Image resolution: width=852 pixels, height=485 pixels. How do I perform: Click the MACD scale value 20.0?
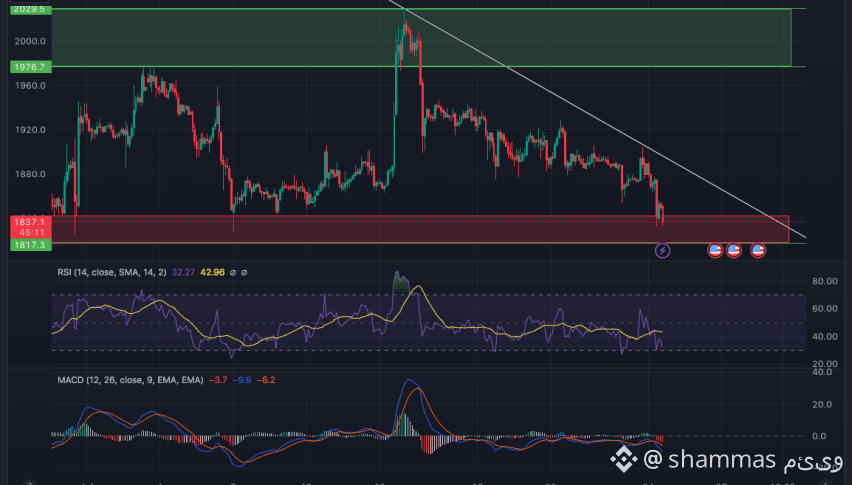pos(822,404)
